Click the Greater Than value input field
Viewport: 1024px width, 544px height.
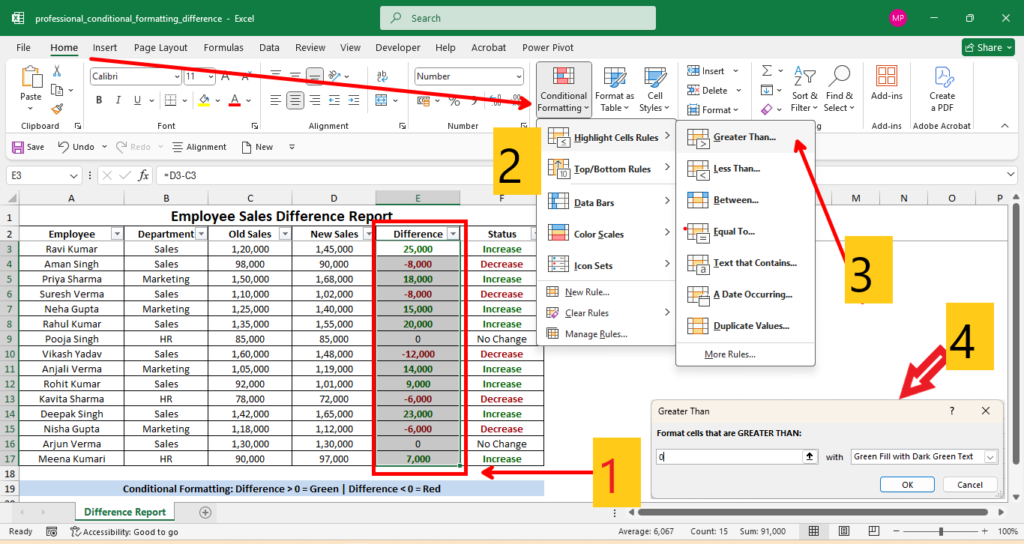point(729,456)
